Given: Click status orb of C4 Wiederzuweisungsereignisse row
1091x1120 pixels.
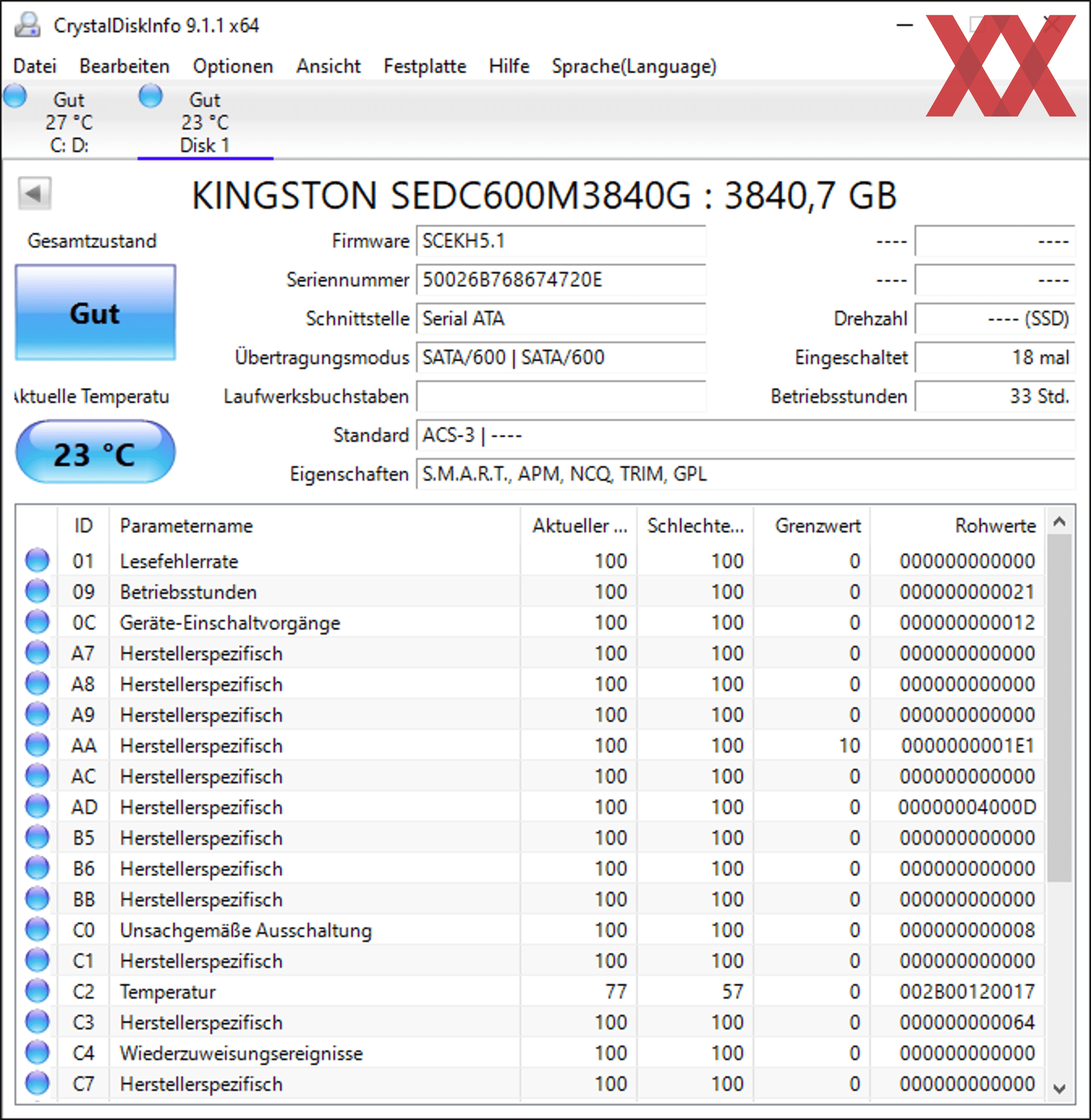Looking at the screenshot, I should [38, 1053].
